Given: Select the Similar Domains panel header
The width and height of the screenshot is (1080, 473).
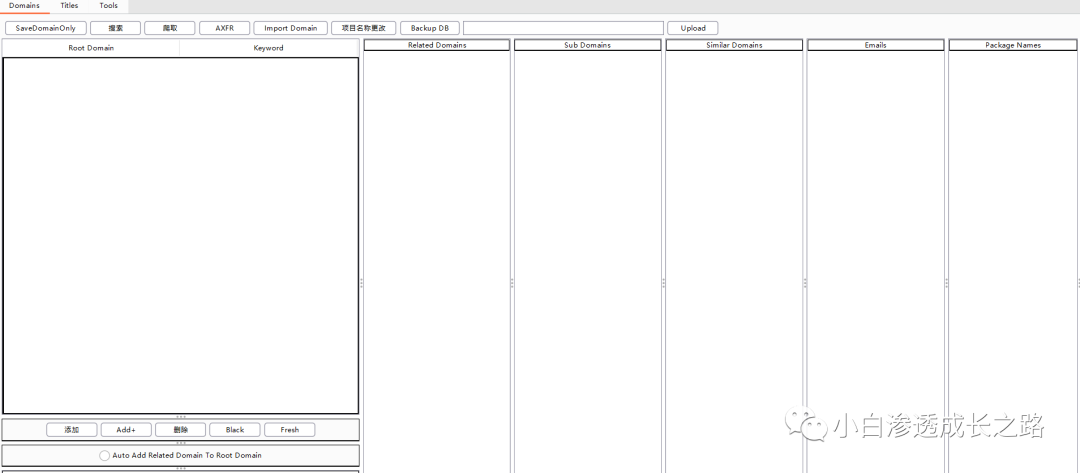Looking at the screenshot, I should [x=734, y=45].
